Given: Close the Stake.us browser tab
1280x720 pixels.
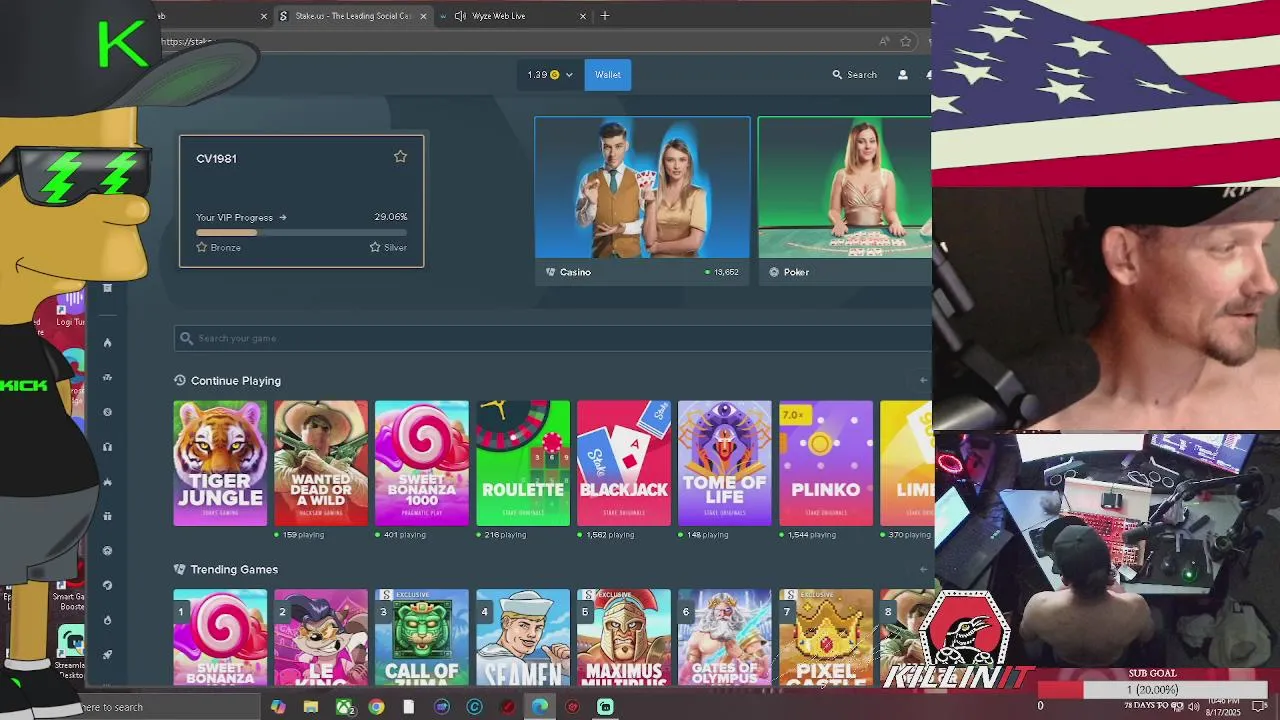Looking at the screenshot, I should 423,16.
